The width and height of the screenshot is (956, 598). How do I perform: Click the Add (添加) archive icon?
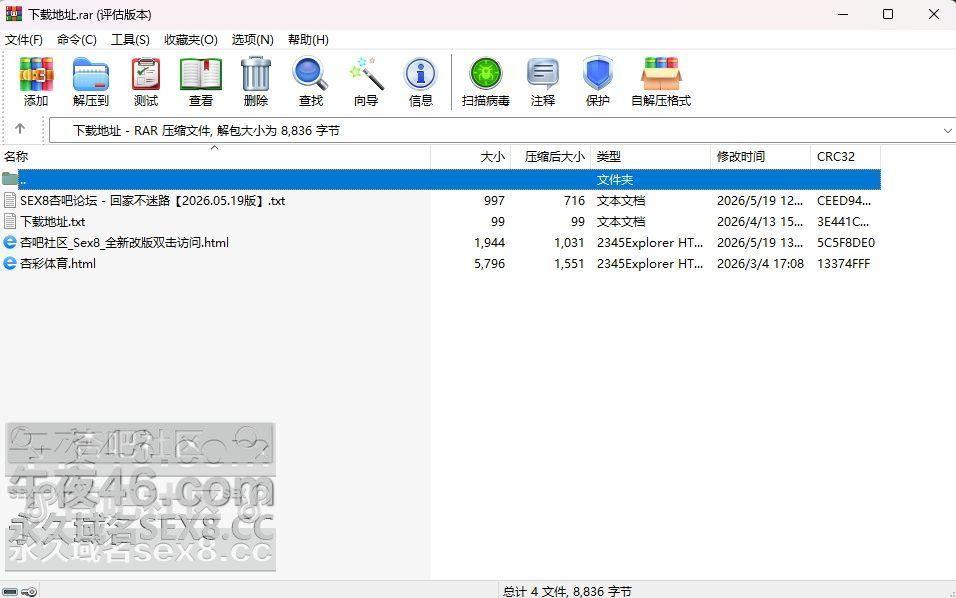[x=36, y=82]
